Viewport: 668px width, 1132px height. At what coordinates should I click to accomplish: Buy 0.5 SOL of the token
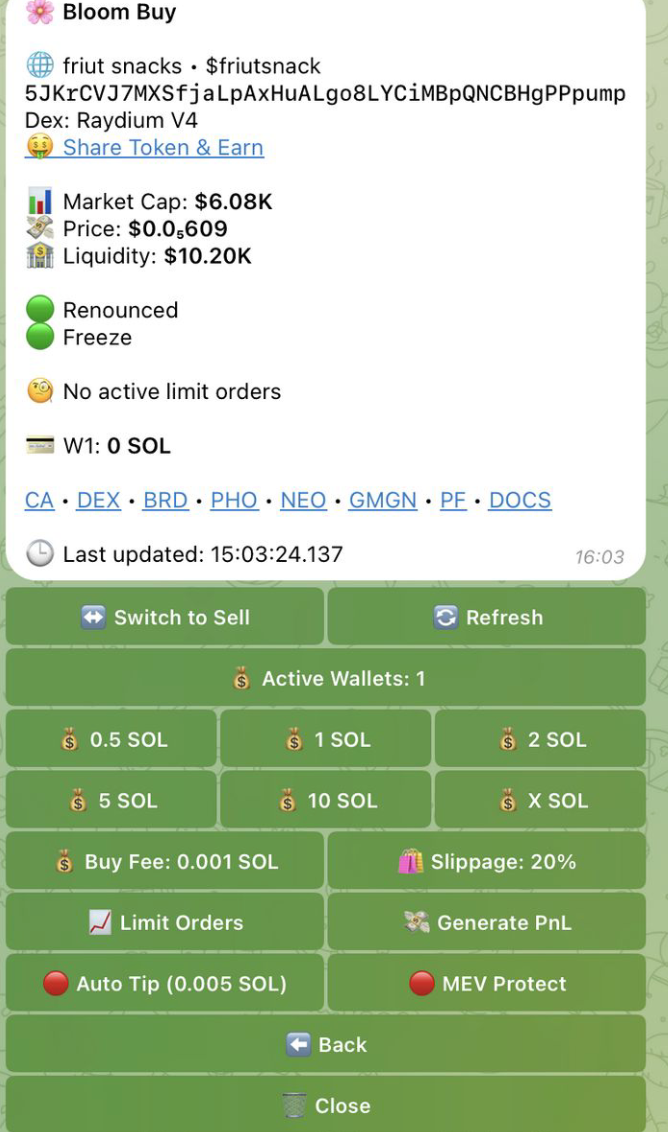[111, 740]
